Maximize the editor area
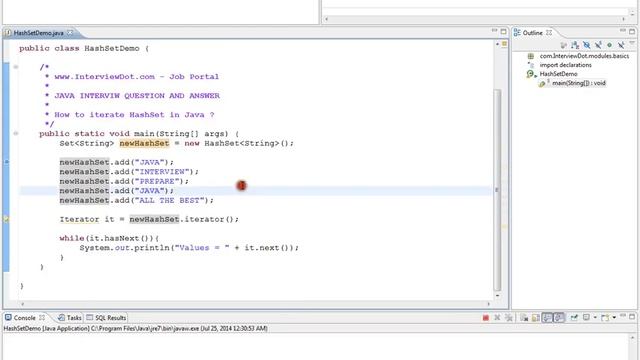This screenshot has height=360, width=640. pos(504,31)
